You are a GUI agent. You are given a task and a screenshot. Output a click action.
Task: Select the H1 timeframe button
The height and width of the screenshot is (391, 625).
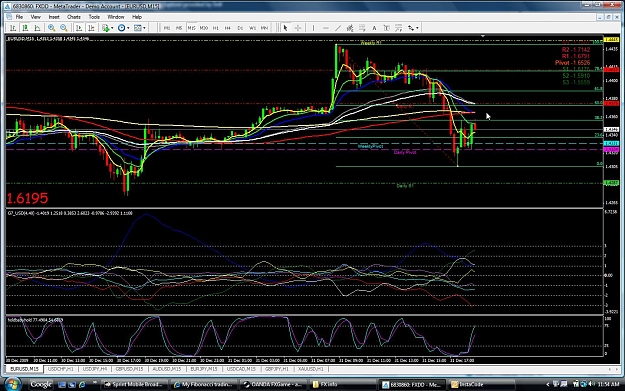coord(216,28)
